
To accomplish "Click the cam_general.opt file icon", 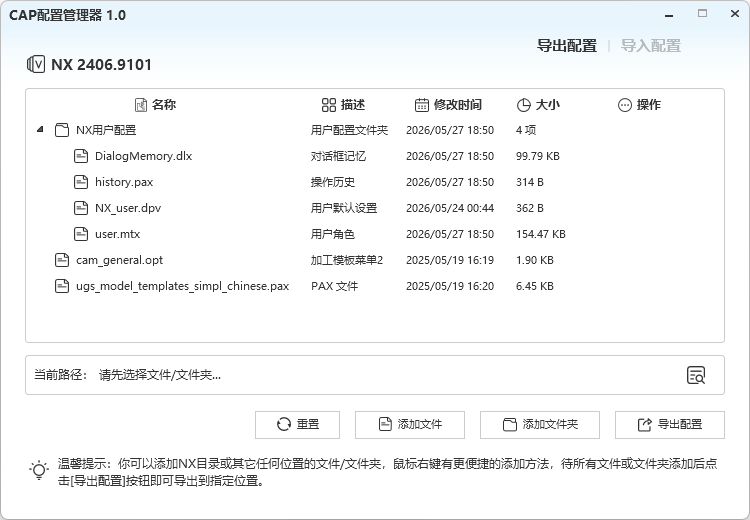I will click(62, 260).
